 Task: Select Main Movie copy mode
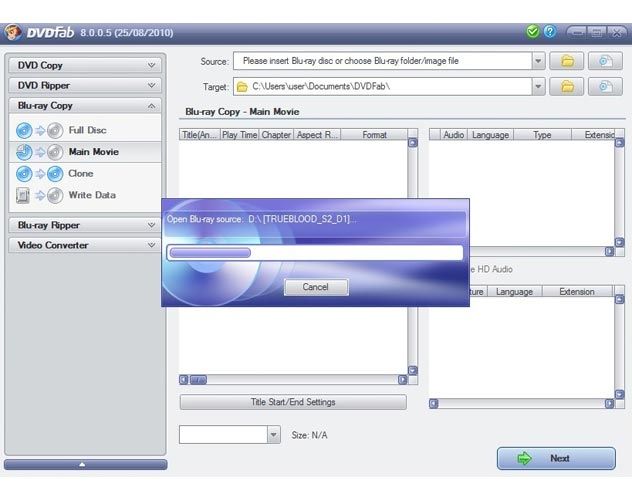[x=85, y=152]
